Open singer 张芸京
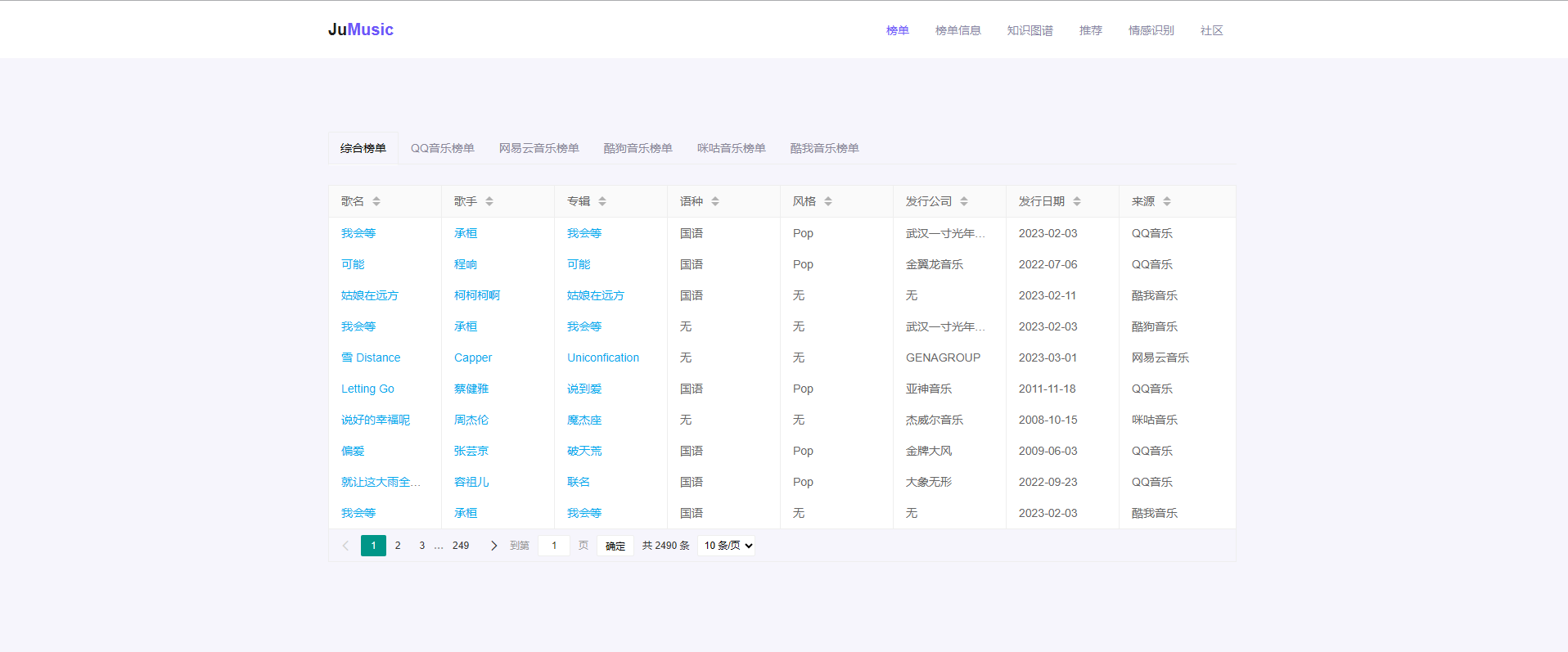Screen dimensions: 1568x652 click(x=471, y=451)
